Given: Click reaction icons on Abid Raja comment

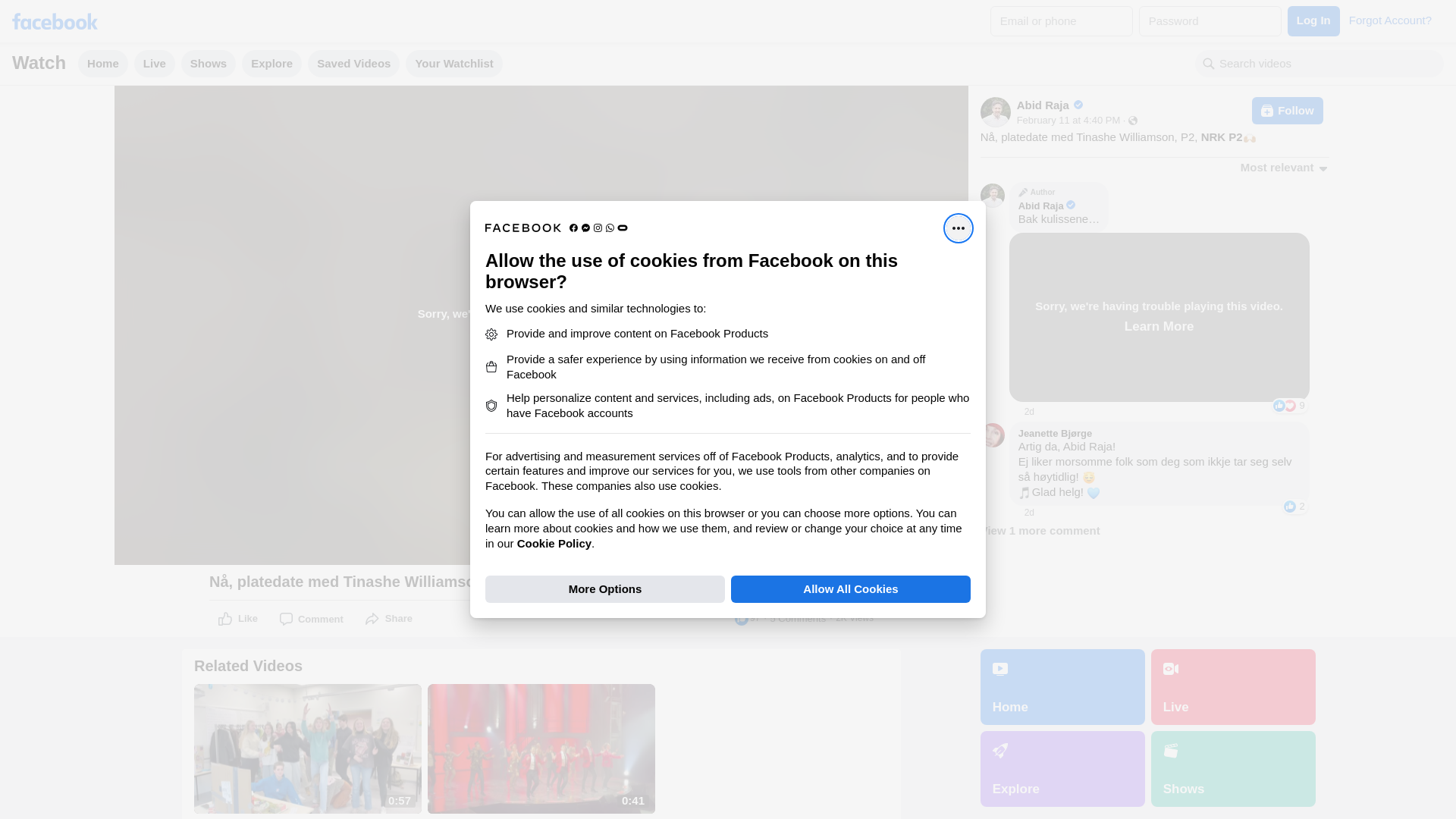Looking at the screenshot, I should click(x=1285, y=406).
